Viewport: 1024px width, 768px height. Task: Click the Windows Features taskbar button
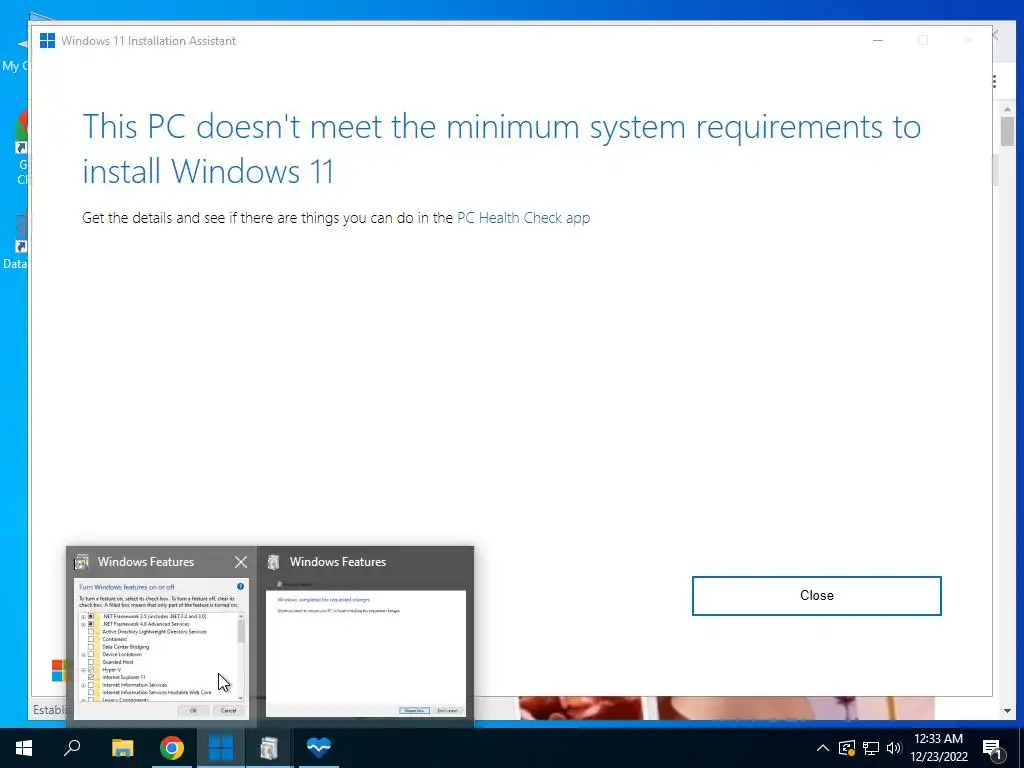tap(269, 748)
